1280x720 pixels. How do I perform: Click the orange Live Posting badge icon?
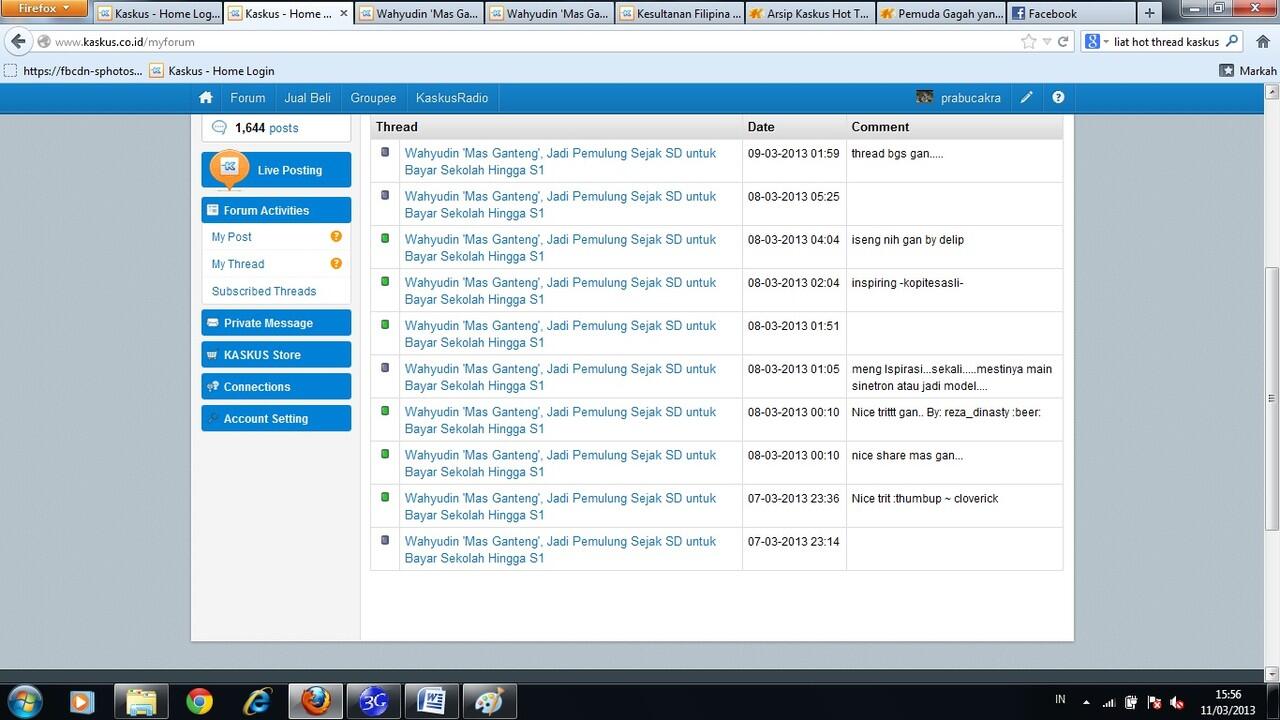[x=229, y=168]
